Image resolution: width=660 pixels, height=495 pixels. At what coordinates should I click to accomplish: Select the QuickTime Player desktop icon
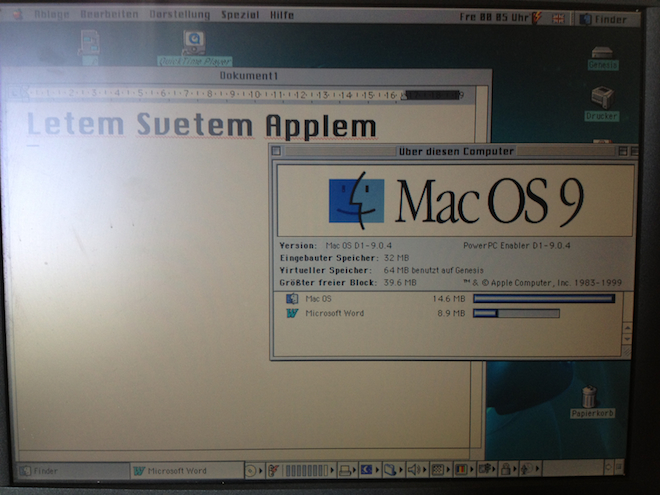coord(194,48)
